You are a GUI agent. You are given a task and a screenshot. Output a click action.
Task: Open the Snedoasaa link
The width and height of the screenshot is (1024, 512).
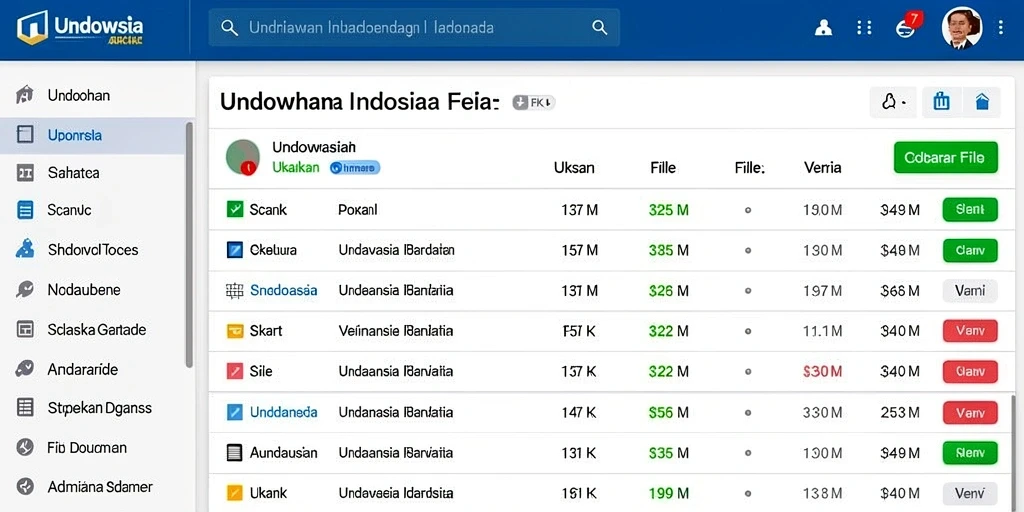tap(283, 291)
